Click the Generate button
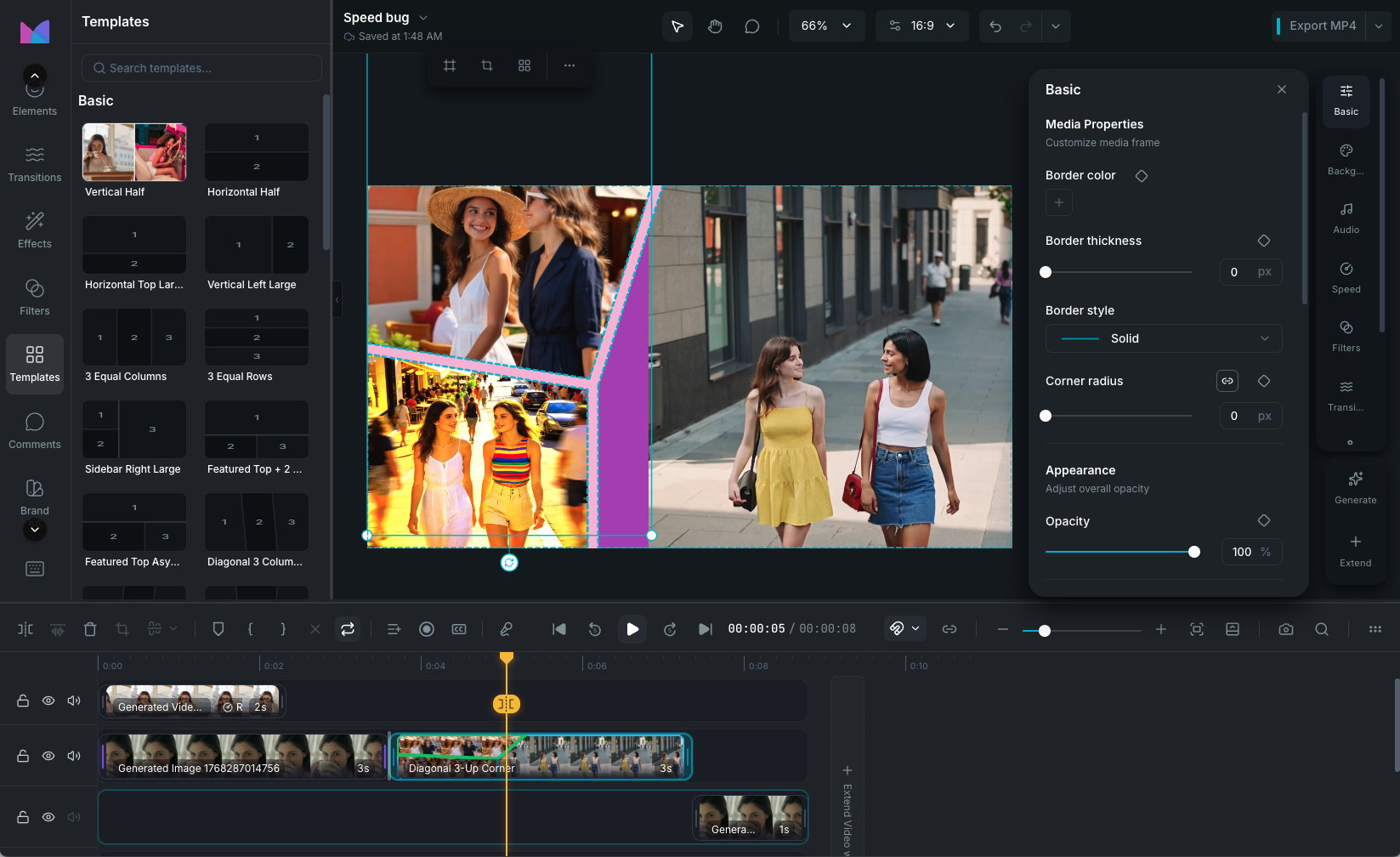 pos(1355,487)
